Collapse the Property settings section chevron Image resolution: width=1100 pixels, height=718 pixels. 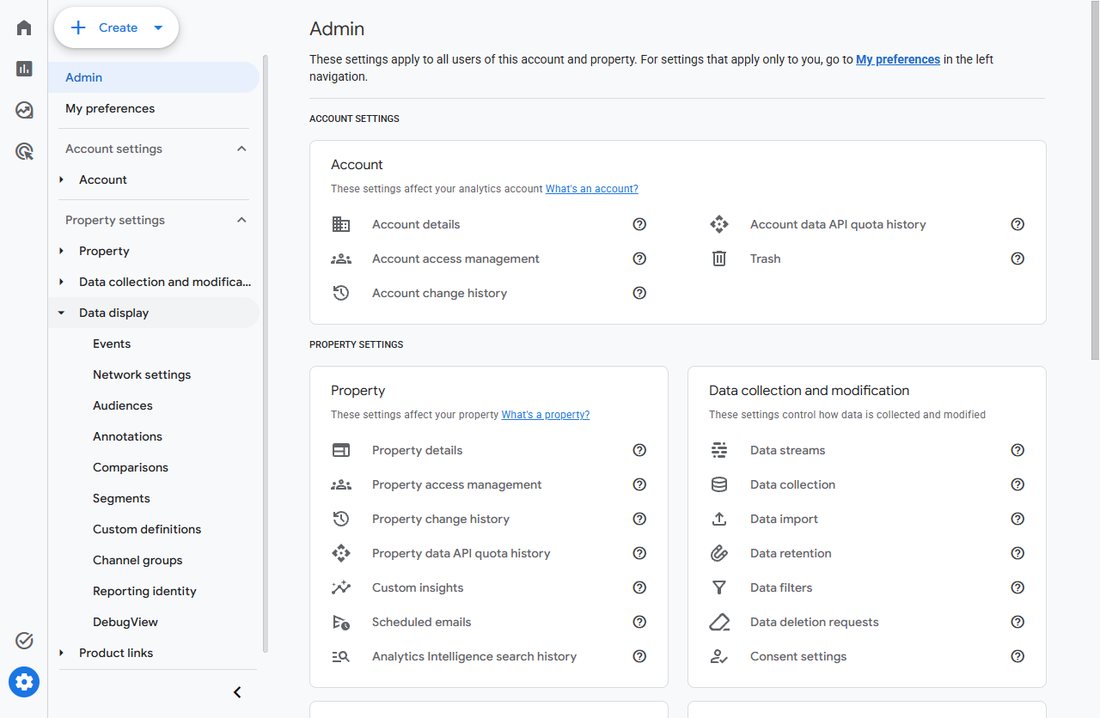(241, 220)
